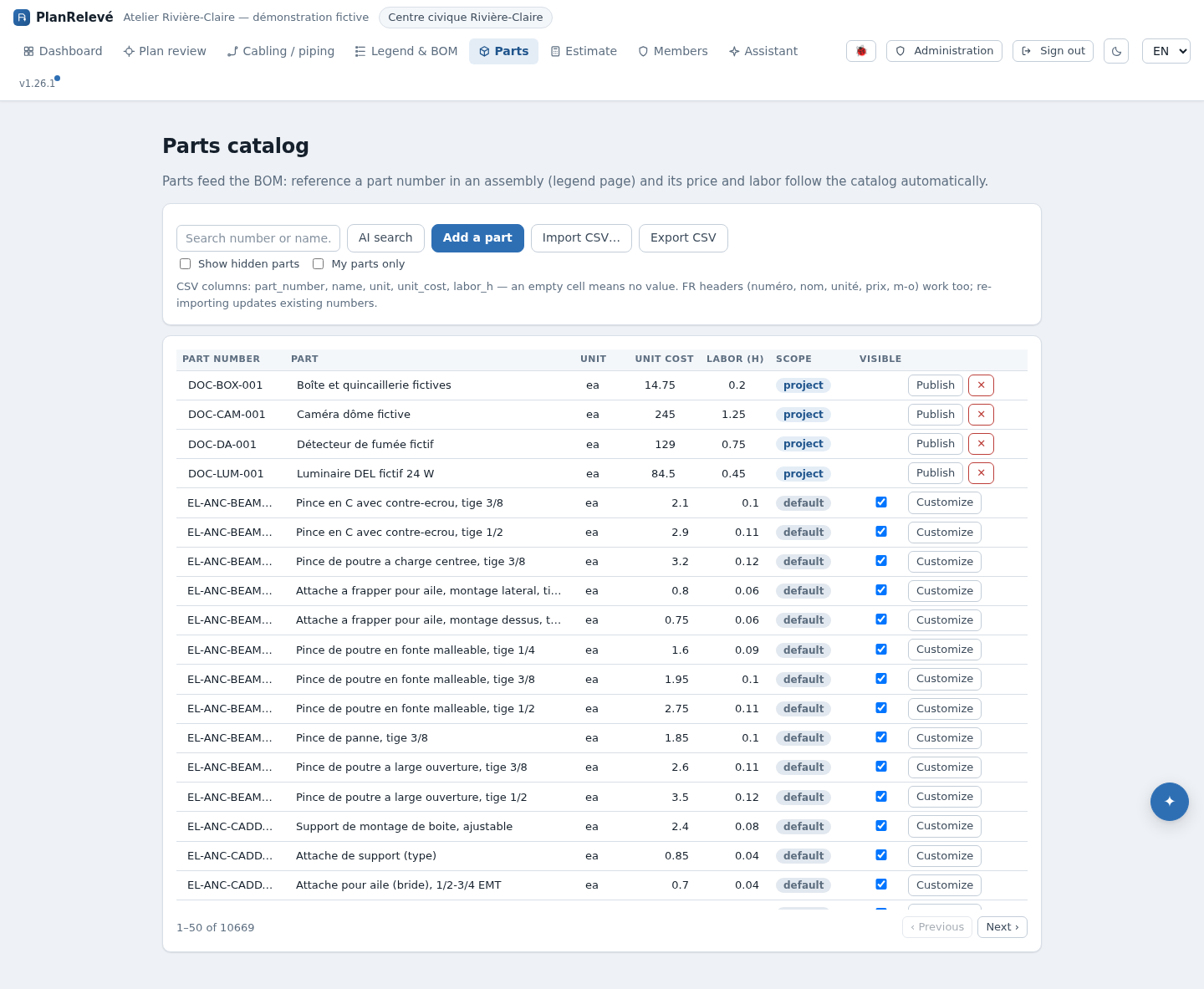Uncheck visible for Pince de panne, tige 3/8
Viewport: 1204px width, 989px height.
[881, 737]
